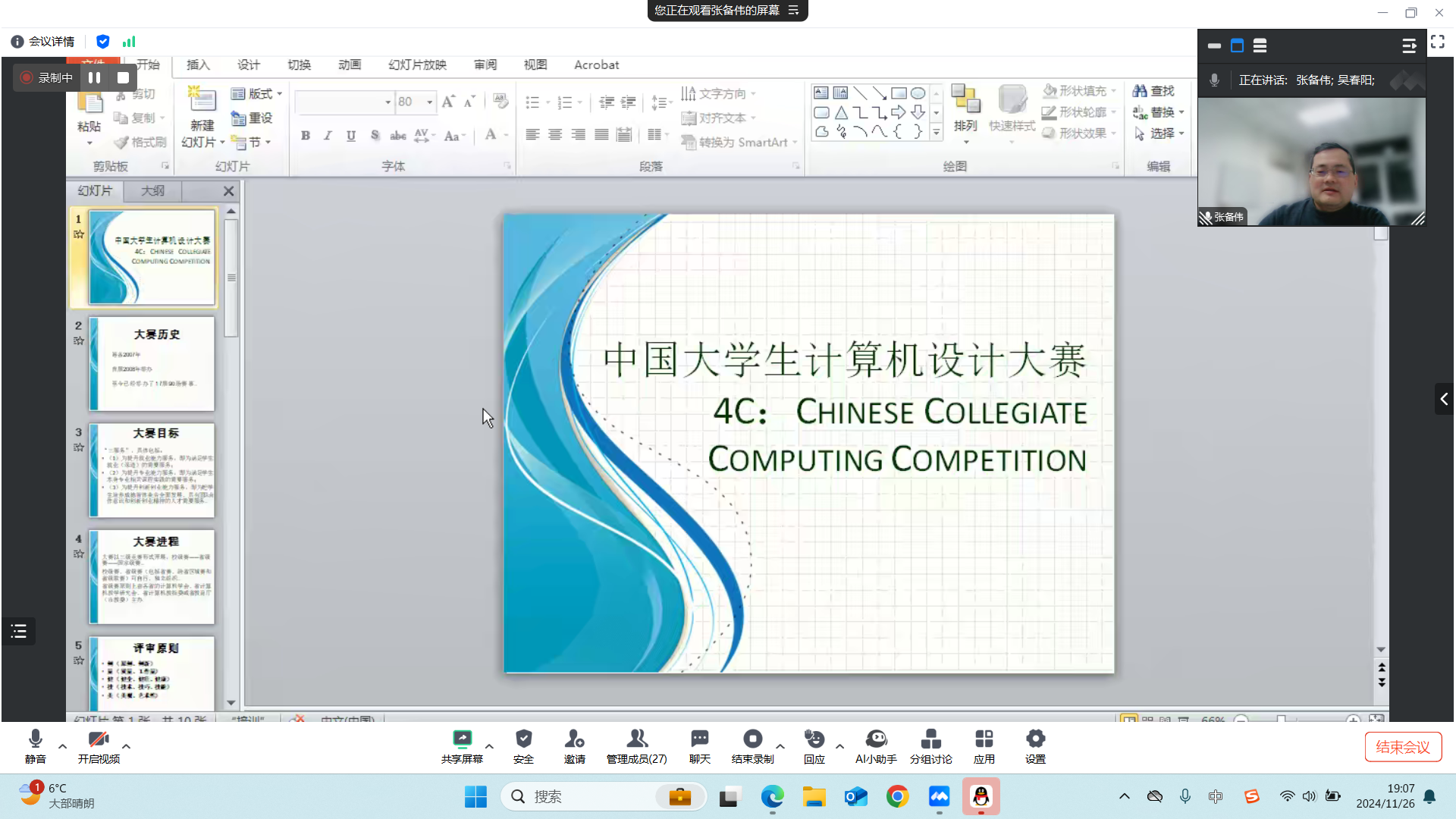This screenshot has height=819, width=1456.
Task: Toggle the microphone mute button
Action: click(x=35, y=739)
